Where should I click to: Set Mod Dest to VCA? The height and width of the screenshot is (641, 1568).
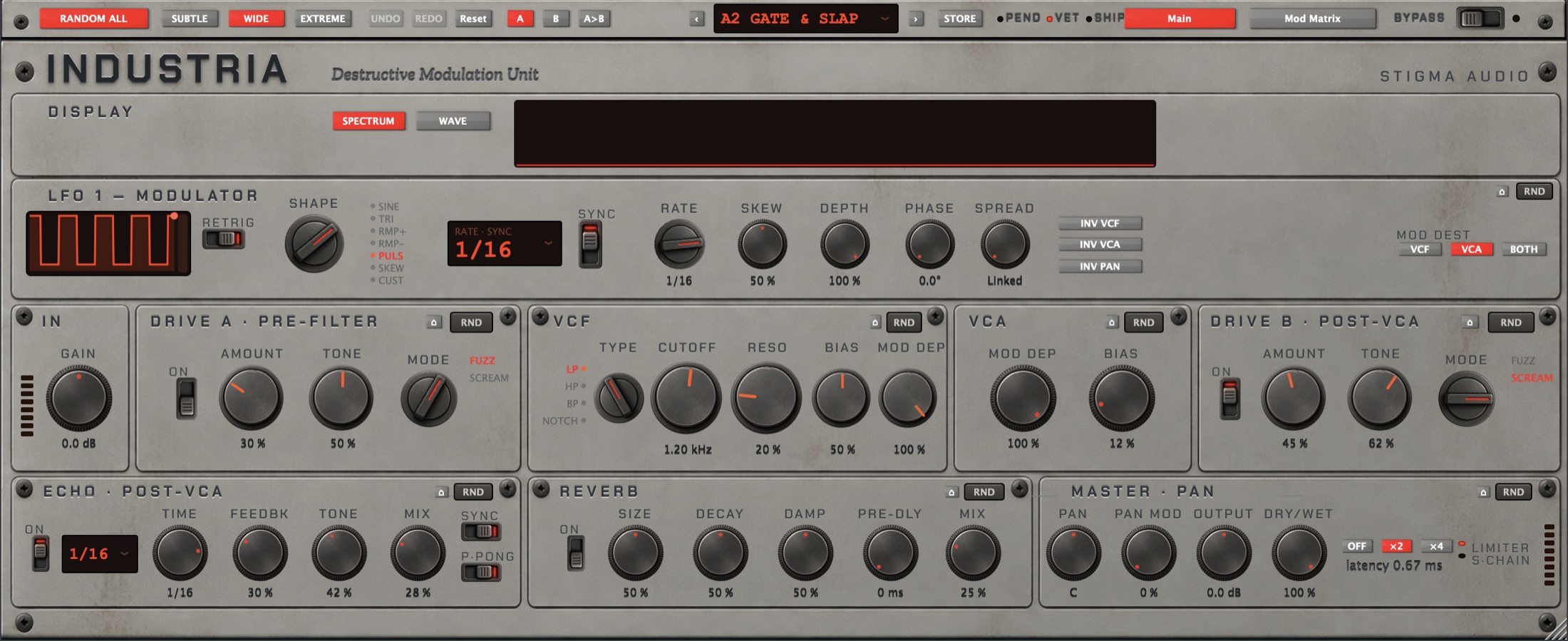click(1472, 250)
